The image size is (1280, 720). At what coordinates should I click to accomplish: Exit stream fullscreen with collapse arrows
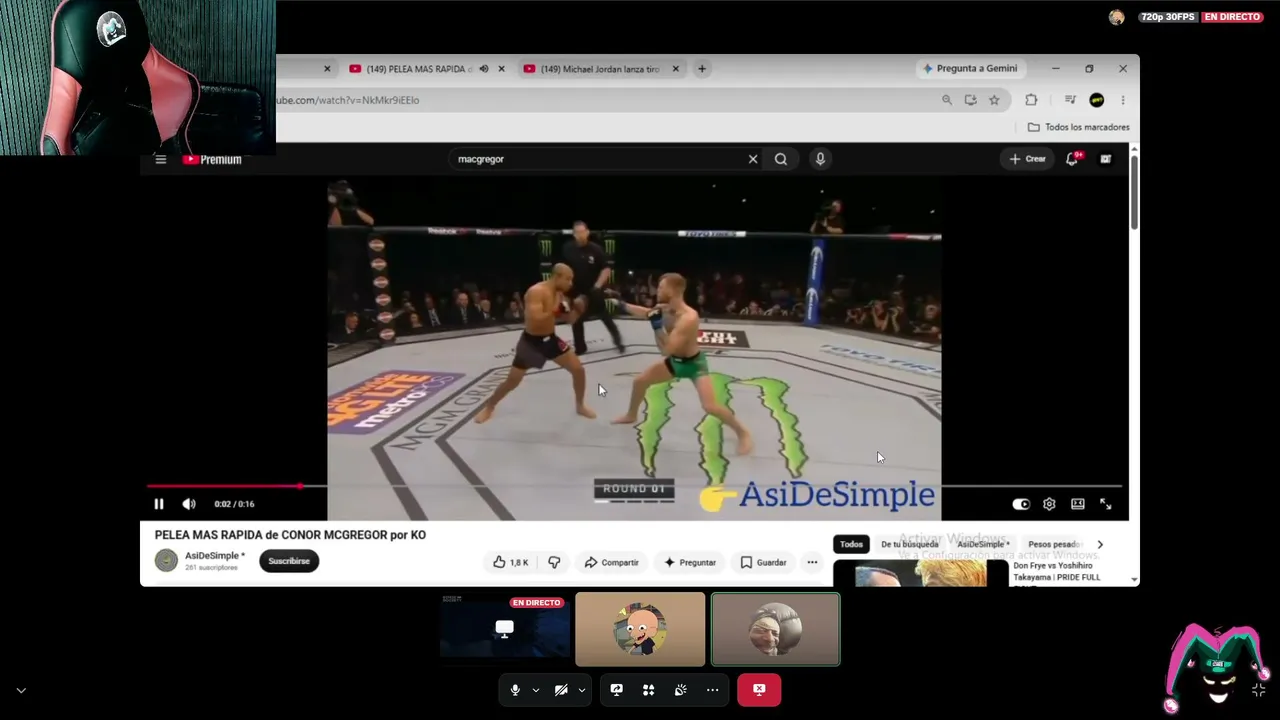point(1258,690)
